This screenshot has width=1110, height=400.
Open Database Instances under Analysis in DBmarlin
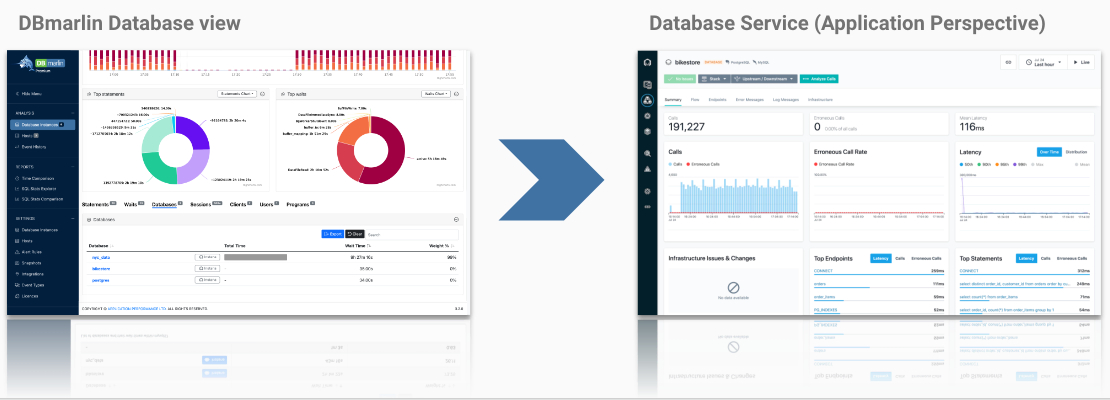[42, 125]
